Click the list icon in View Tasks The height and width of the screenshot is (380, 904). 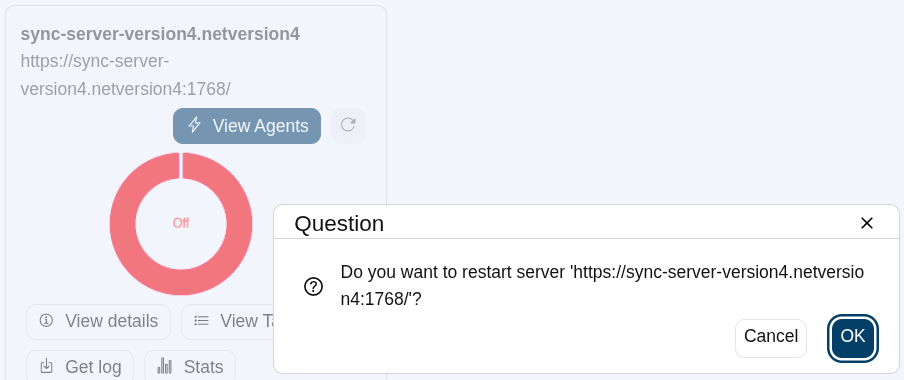coord(201,321)
